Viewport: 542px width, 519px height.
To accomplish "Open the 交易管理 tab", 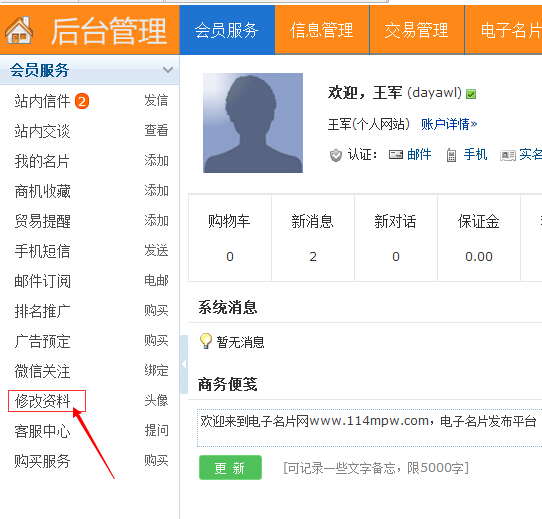I will [417, 30].
